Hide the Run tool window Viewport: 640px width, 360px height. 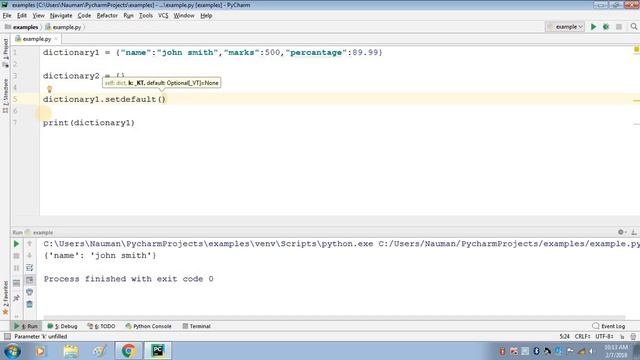point(634,232)
